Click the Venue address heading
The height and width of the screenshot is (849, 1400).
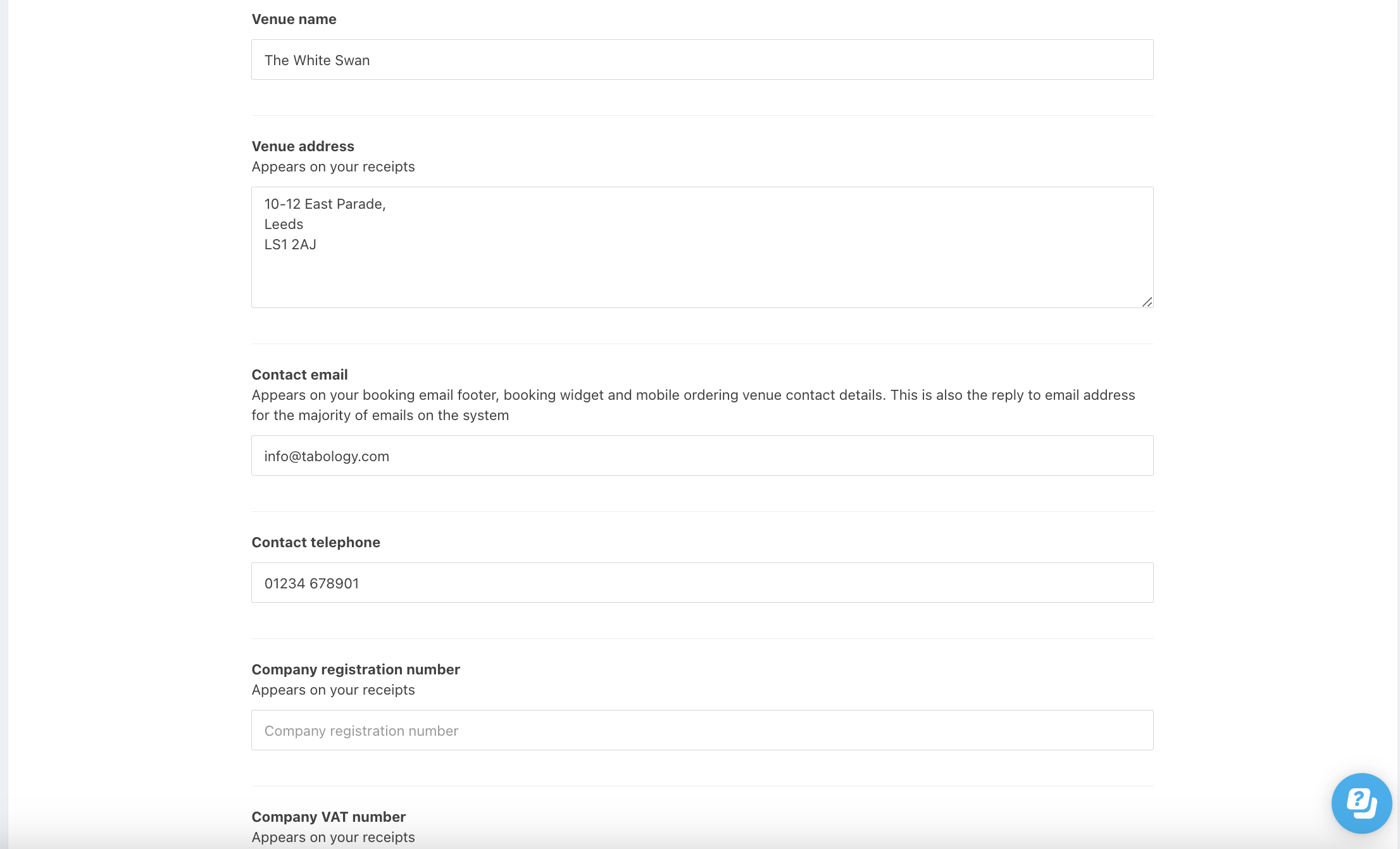[x=303, y=146]
